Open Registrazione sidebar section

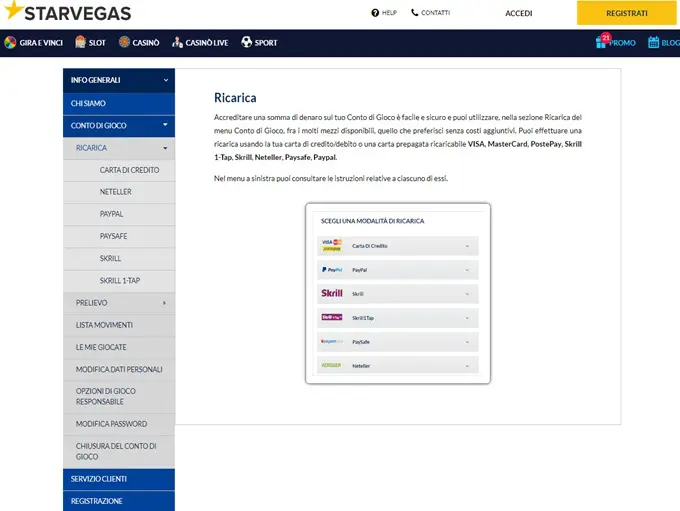(119, 501)
